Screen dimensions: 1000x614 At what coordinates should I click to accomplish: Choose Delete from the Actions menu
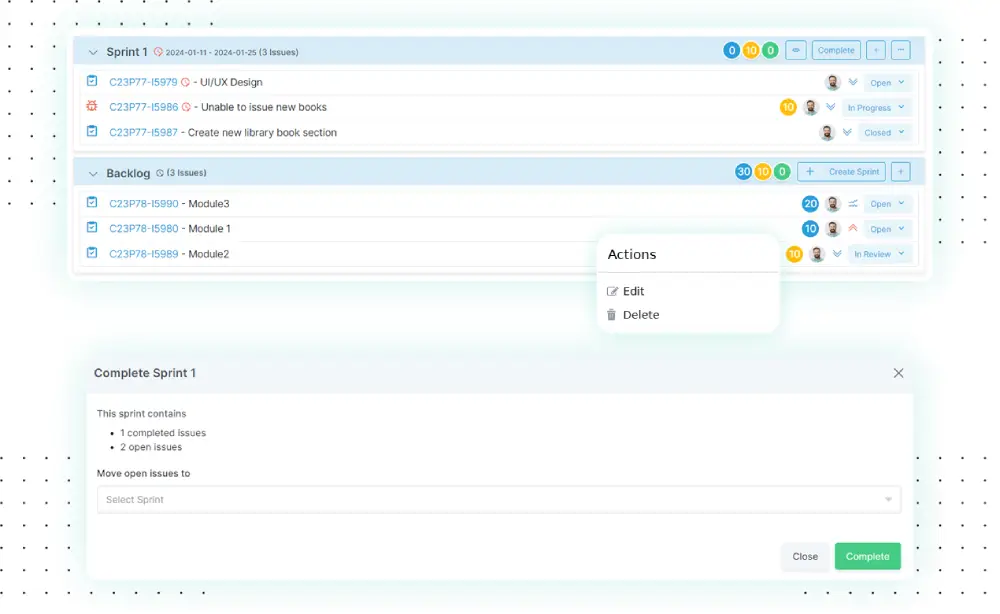[x=640, y=314]
